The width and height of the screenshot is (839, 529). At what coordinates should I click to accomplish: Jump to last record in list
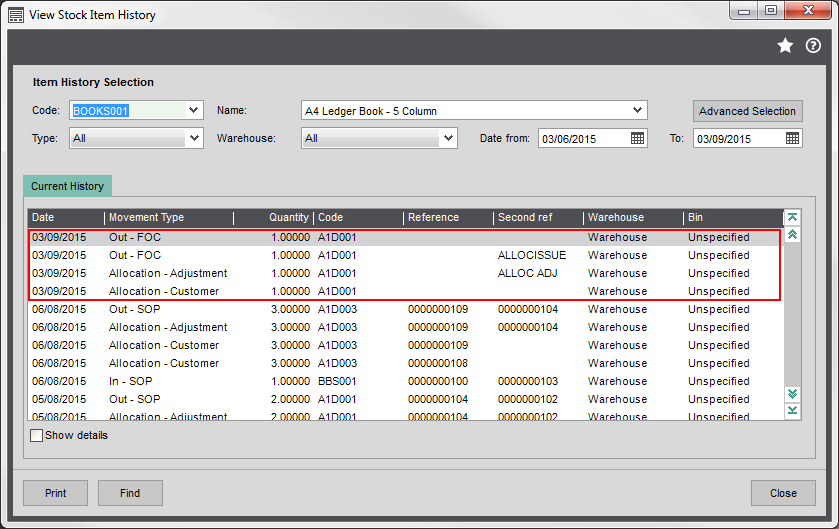[792, 410]
